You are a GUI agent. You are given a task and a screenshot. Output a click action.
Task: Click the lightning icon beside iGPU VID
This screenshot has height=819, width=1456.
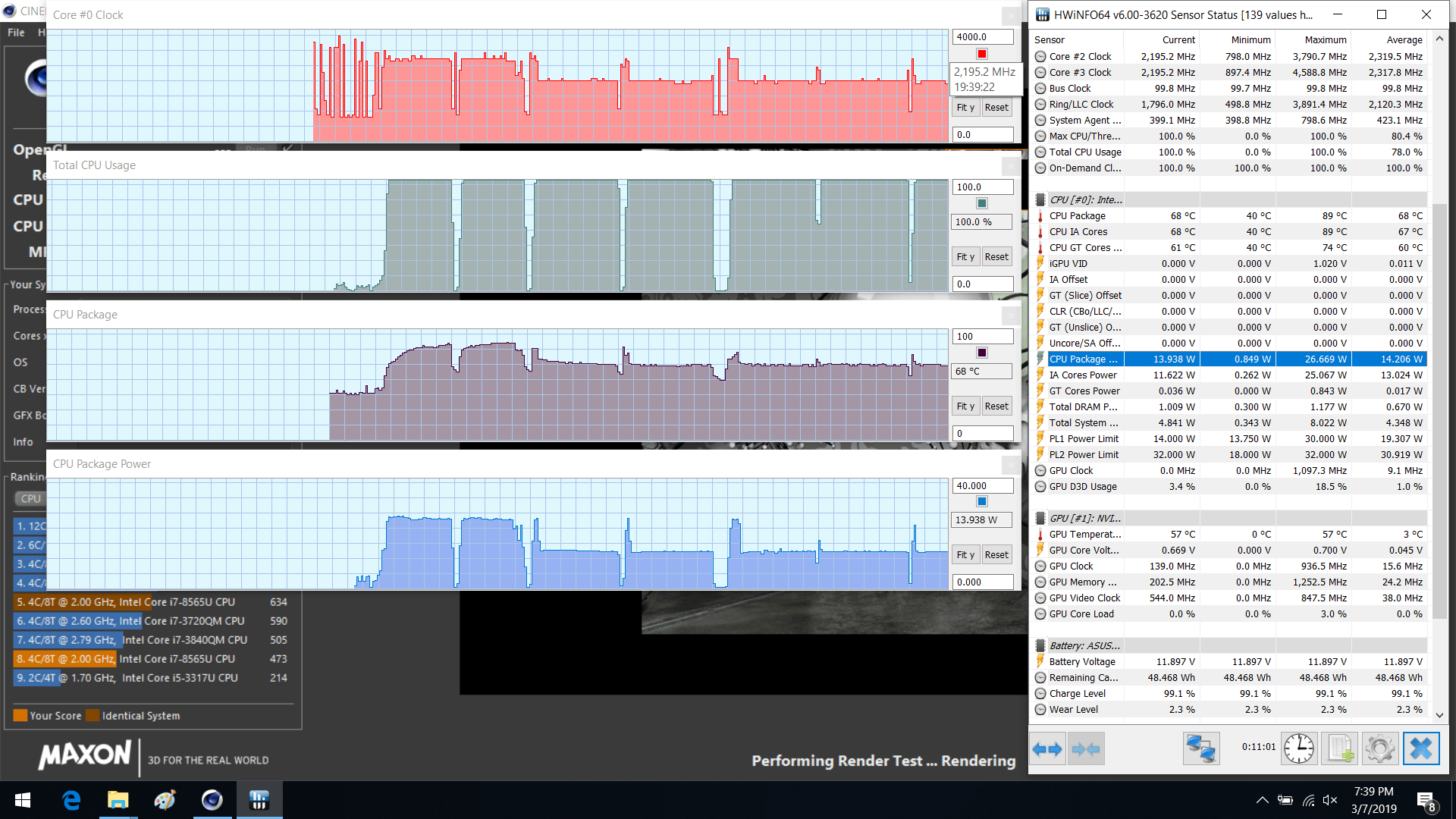coord(1040,264)
